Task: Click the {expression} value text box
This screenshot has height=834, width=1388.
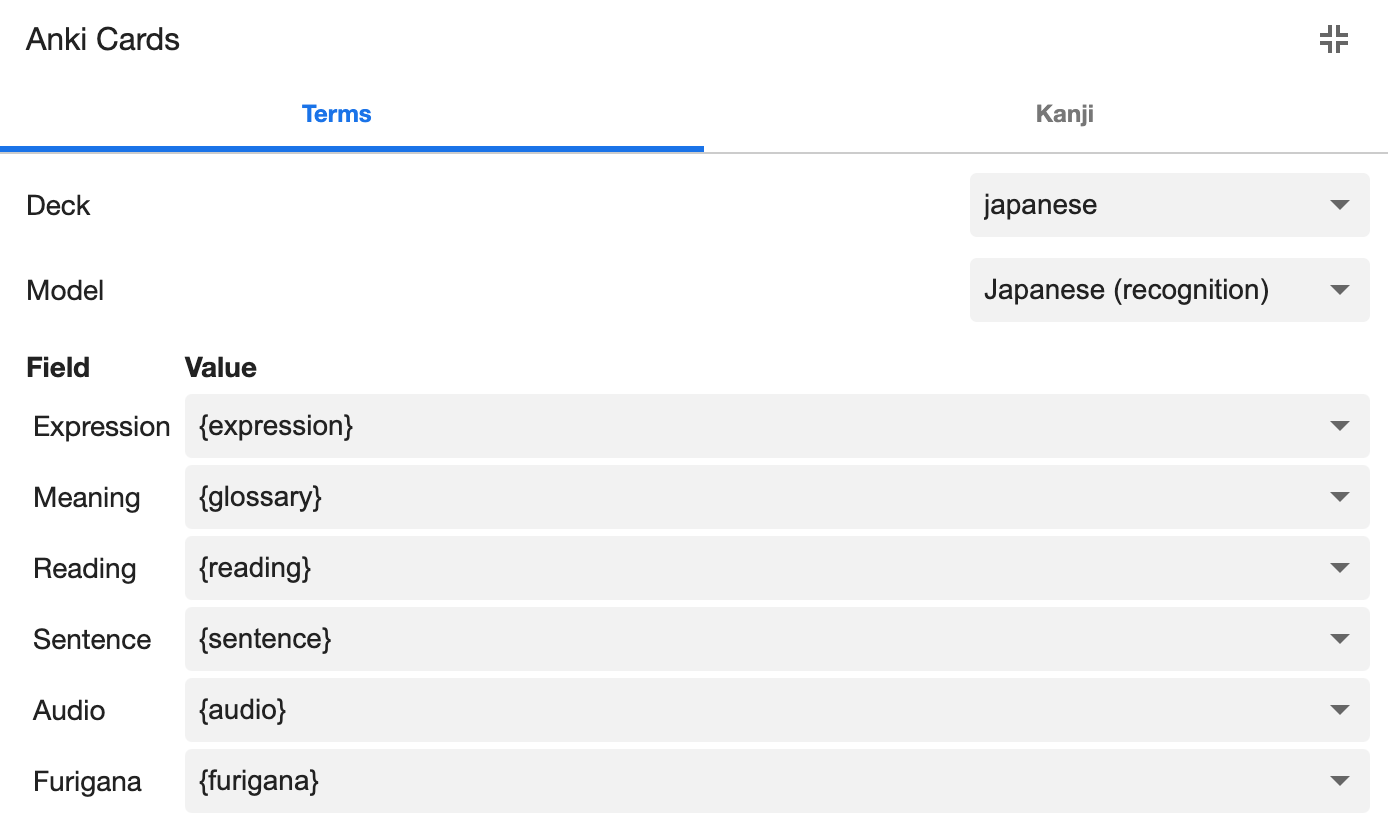Action: (740, 426)
